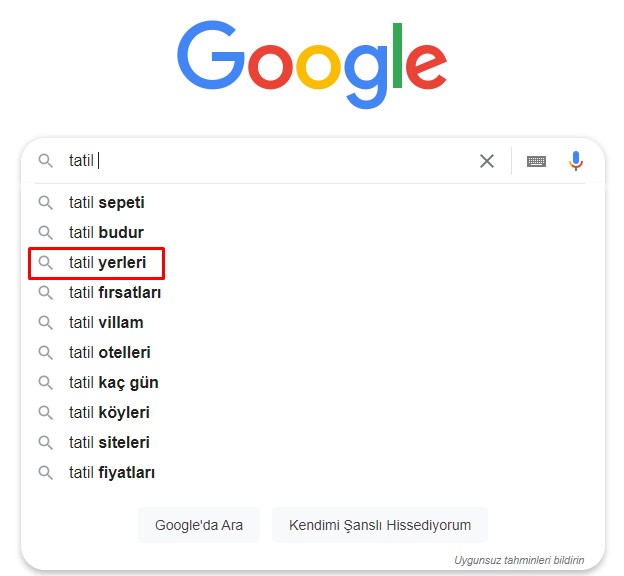
Task: Click the Google'da Ara button
Action: pyautogui.click(x=199, y=525)
